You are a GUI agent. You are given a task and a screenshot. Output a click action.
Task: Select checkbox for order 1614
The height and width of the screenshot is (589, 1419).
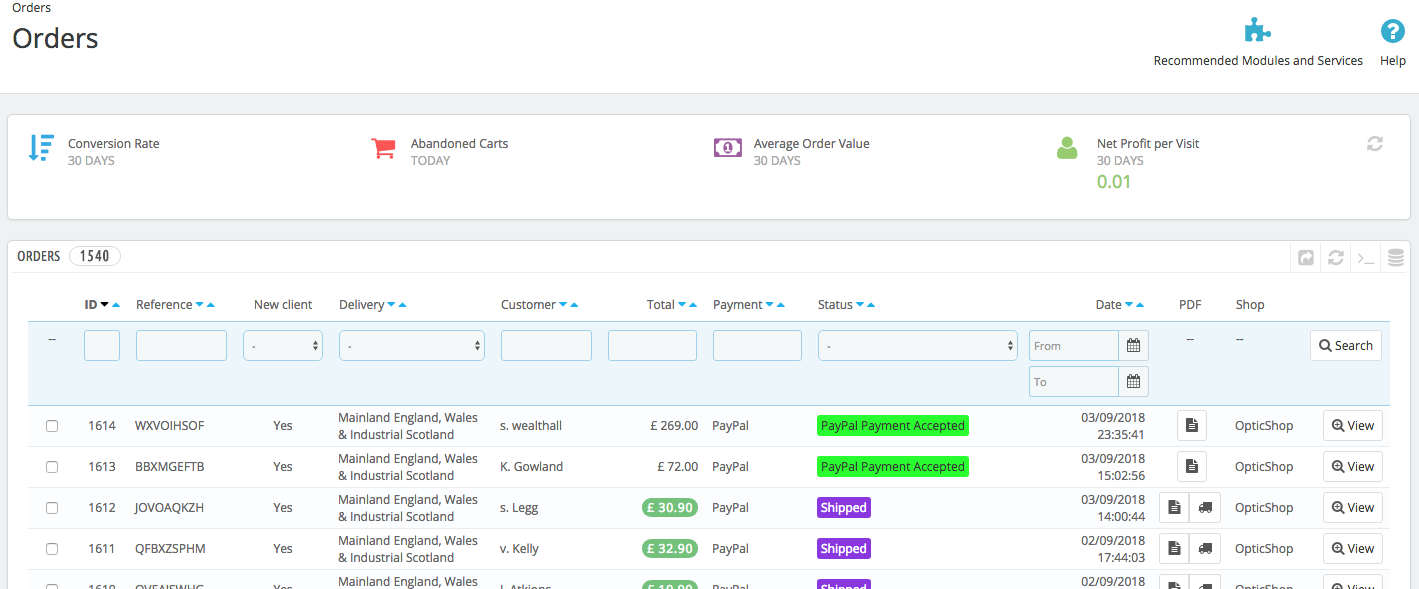tap(52, 426)
